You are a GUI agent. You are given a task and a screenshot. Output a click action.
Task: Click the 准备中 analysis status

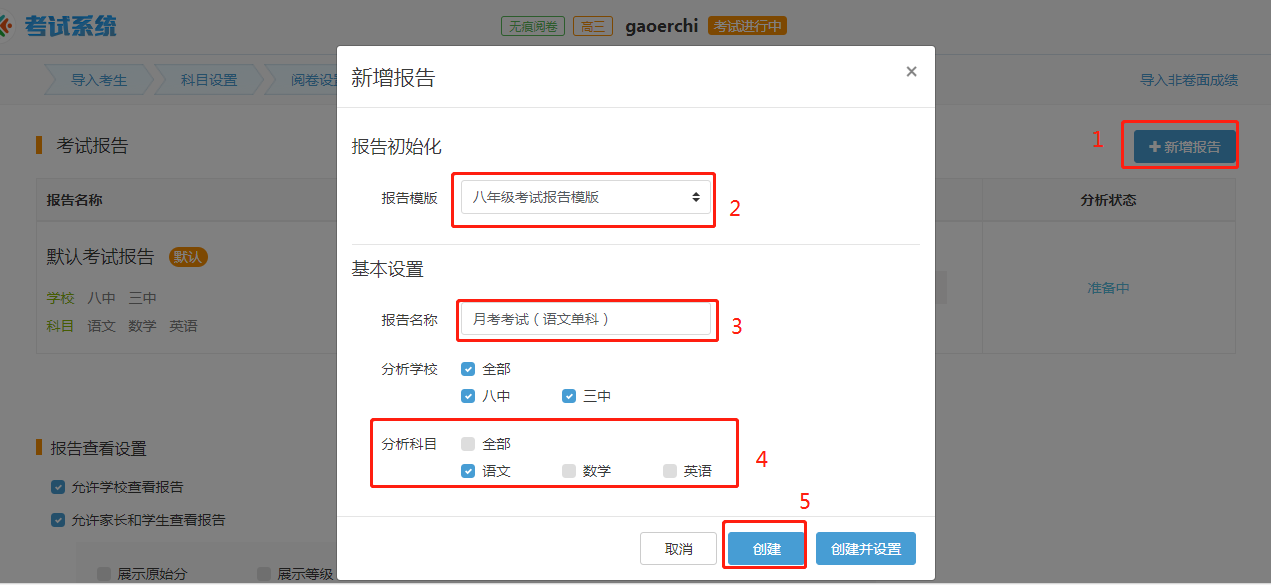[1108, 288]
